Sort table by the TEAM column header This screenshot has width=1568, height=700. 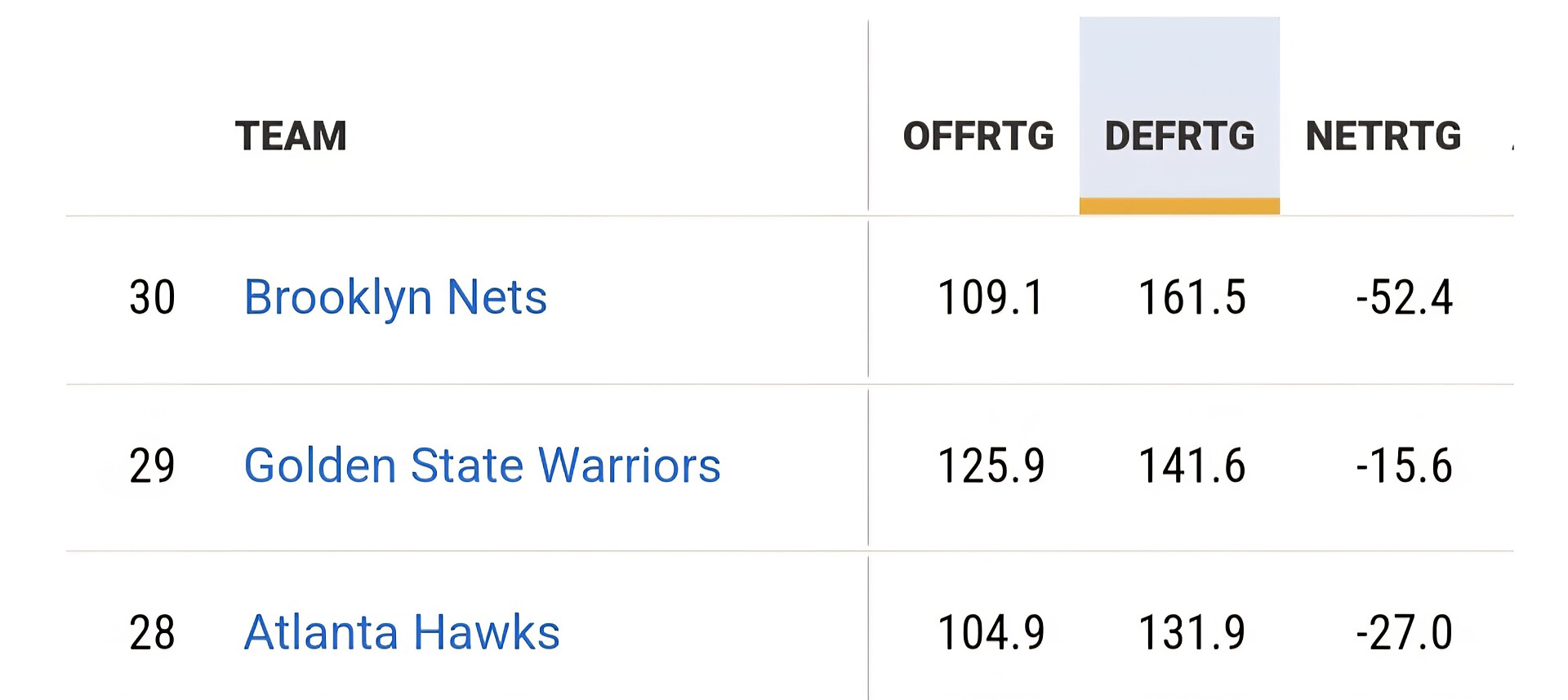[x=291, y=136]
